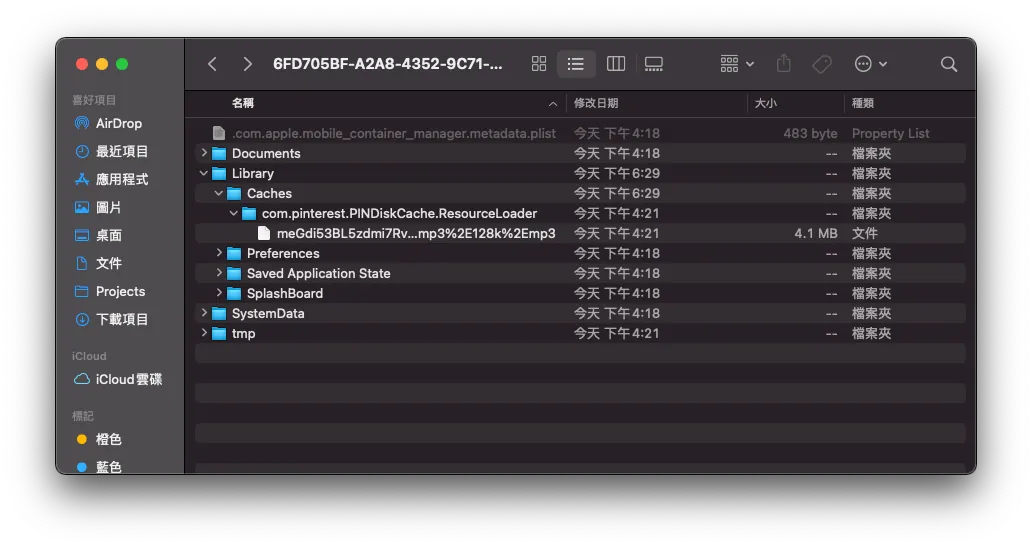Viewport: 1032px width, 548px height.
Task: Open the group-by dropdown
Action: click(x=737, y=64)
